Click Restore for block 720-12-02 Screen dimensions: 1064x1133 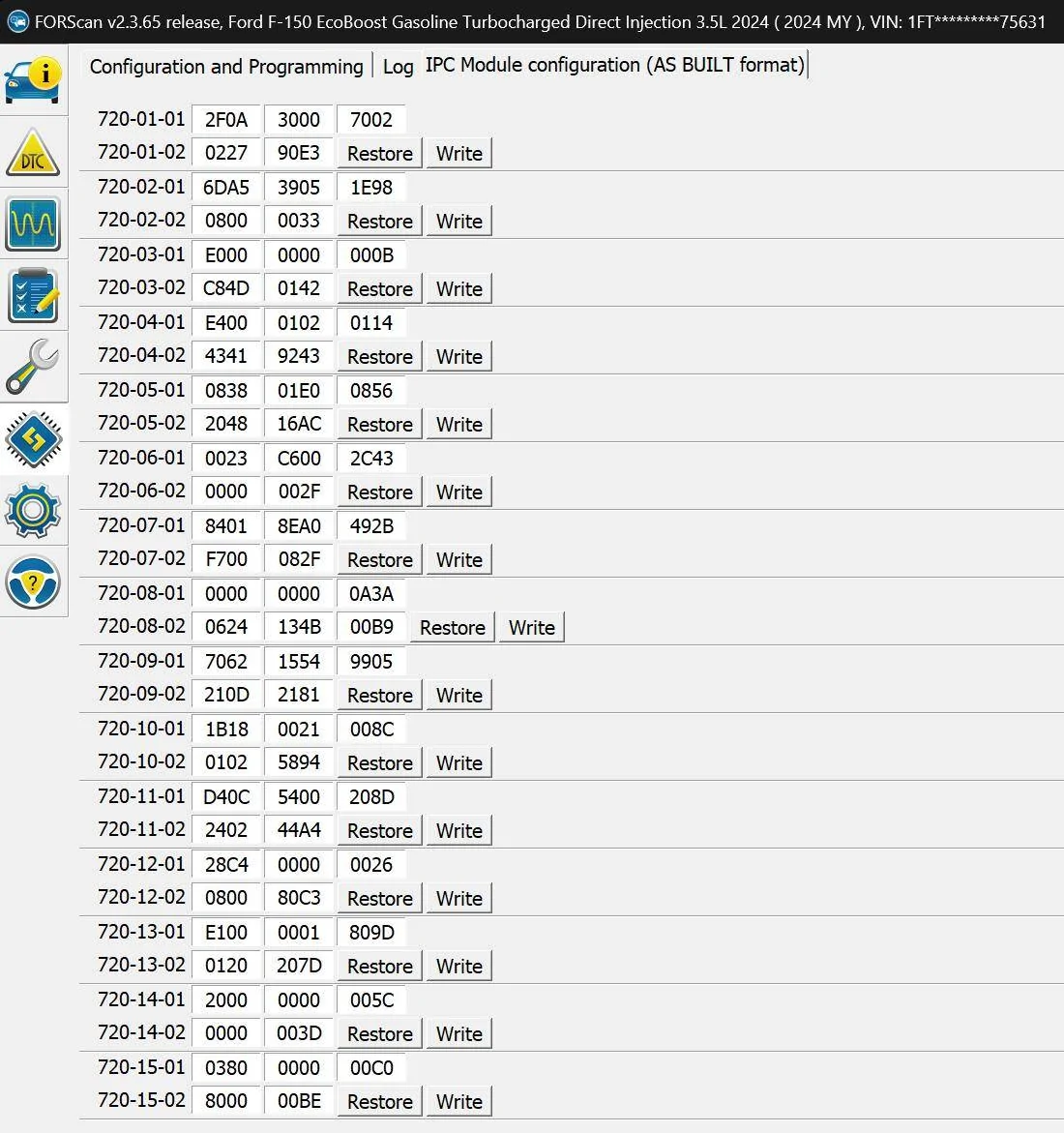(380, 898)
